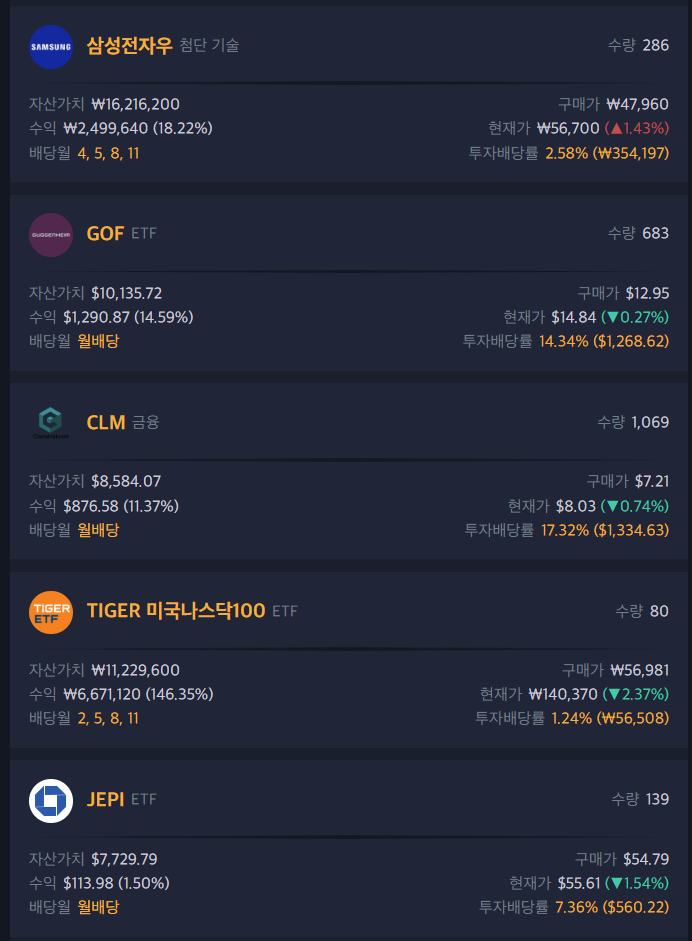Screen dimensions: 692x941
Task: Open the 삼성전자우 stock title
Action: click(x=129, y=46)
